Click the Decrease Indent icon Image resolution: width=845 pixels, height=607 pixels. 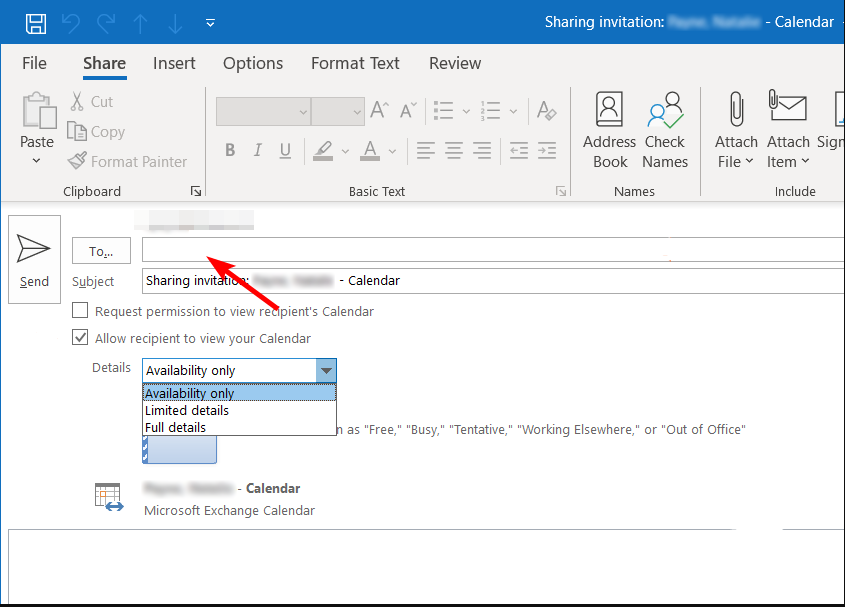[x=519, y=150]
